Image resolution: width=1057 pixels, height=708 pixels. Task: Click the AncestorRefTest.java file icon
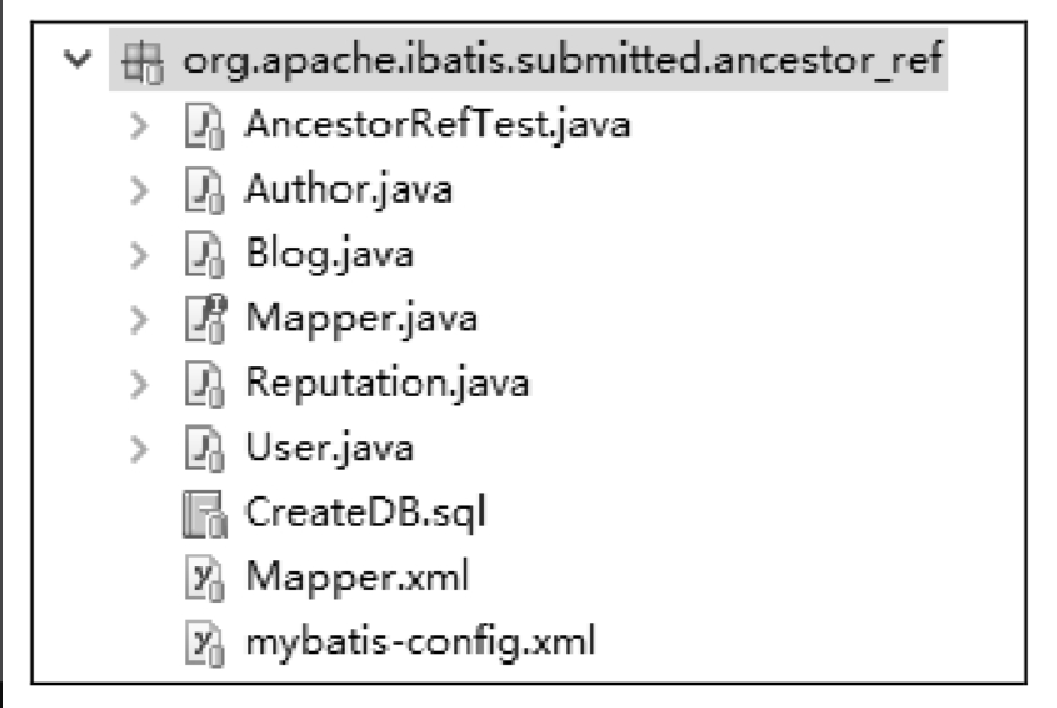pyautogui.click(x=204, y=126)
